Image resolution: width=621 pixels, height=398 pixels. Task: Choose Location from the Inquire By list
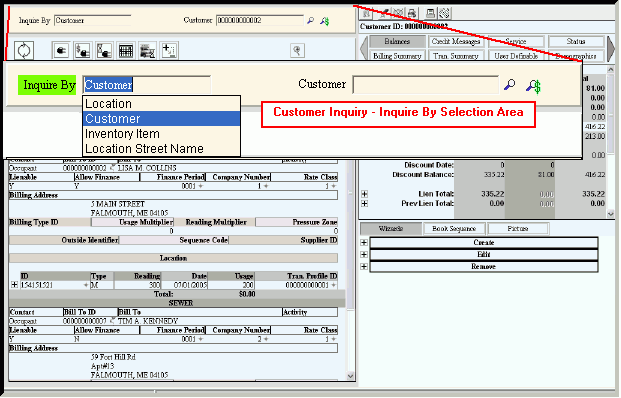pos(162,104)
